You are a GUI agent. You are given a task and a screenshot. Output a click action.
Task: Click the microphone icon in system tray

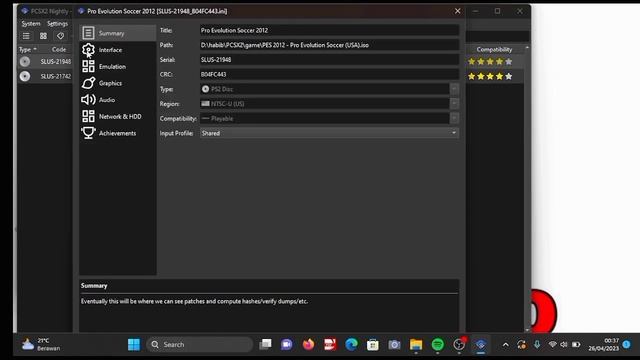pos(537,344)
